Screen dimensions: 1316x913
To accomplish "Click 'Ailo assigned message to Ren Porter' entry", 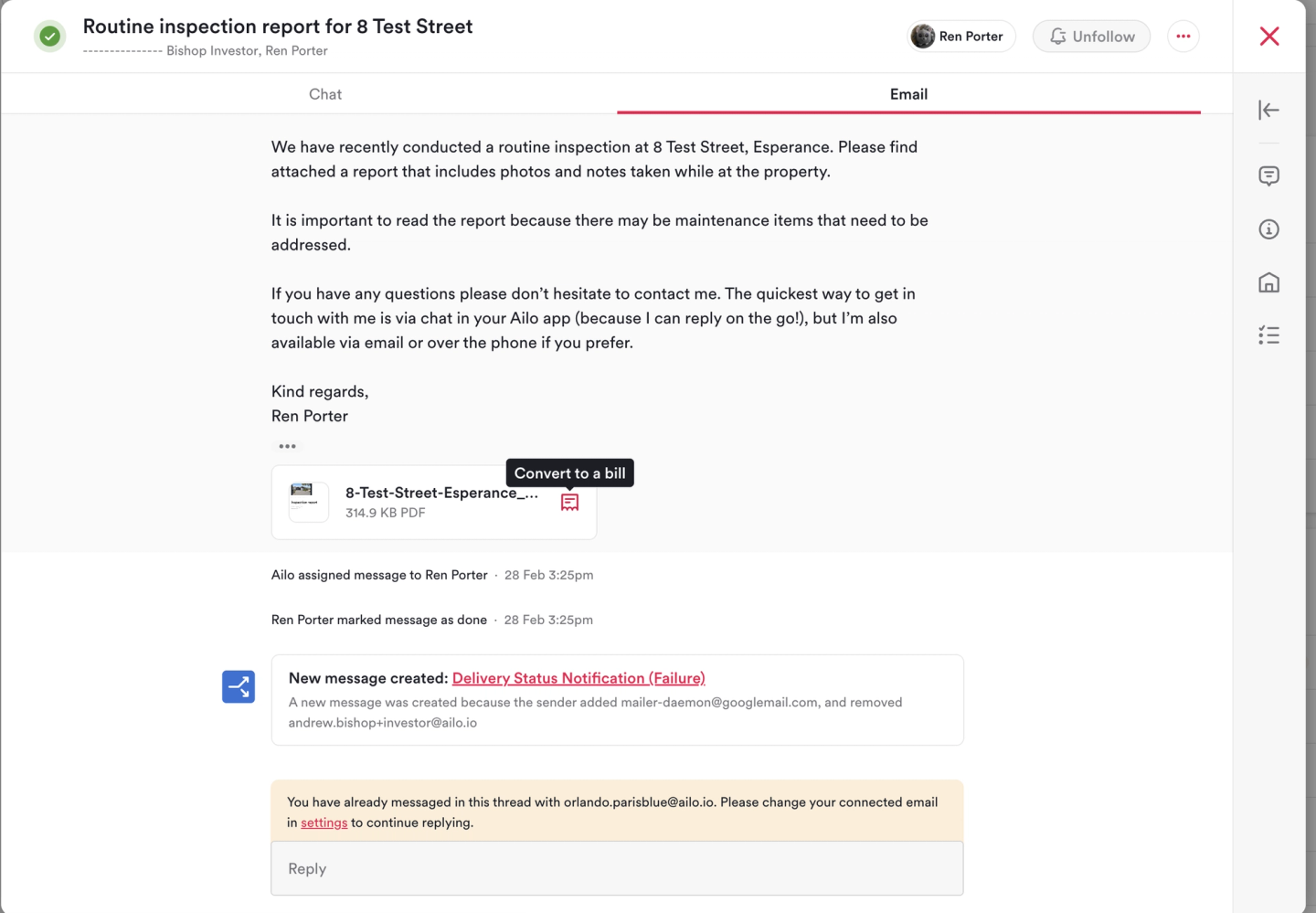I will pos(379,575).
